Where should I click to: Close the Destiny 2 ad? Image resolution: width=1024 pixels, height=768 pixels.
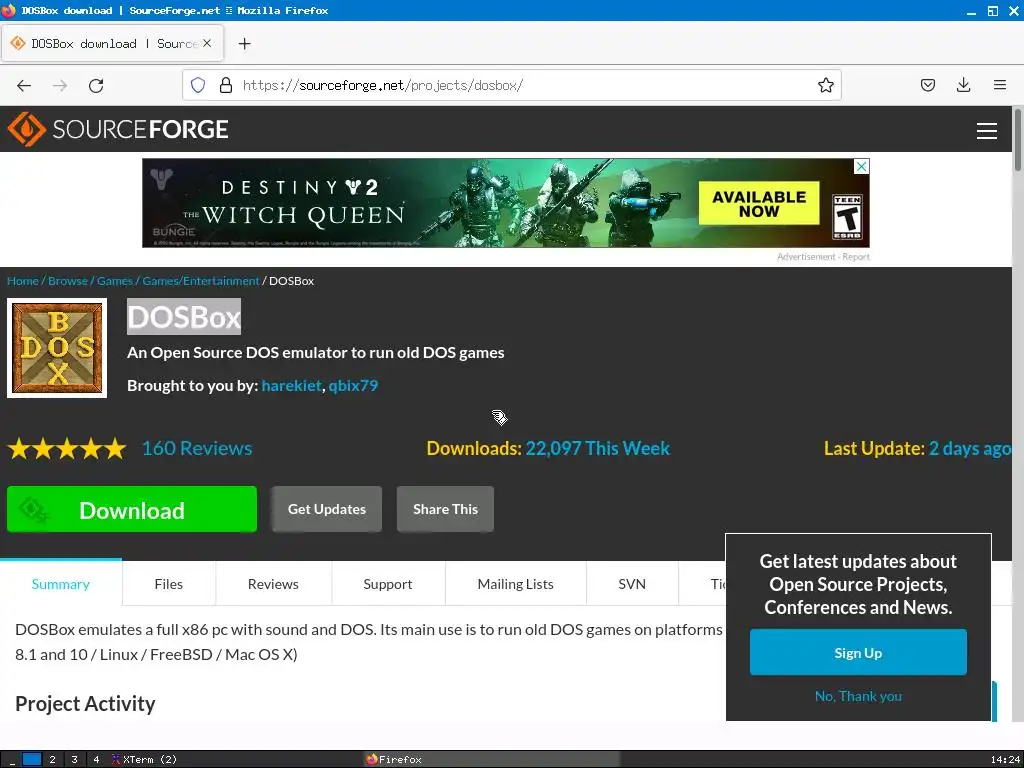point(861,166)
